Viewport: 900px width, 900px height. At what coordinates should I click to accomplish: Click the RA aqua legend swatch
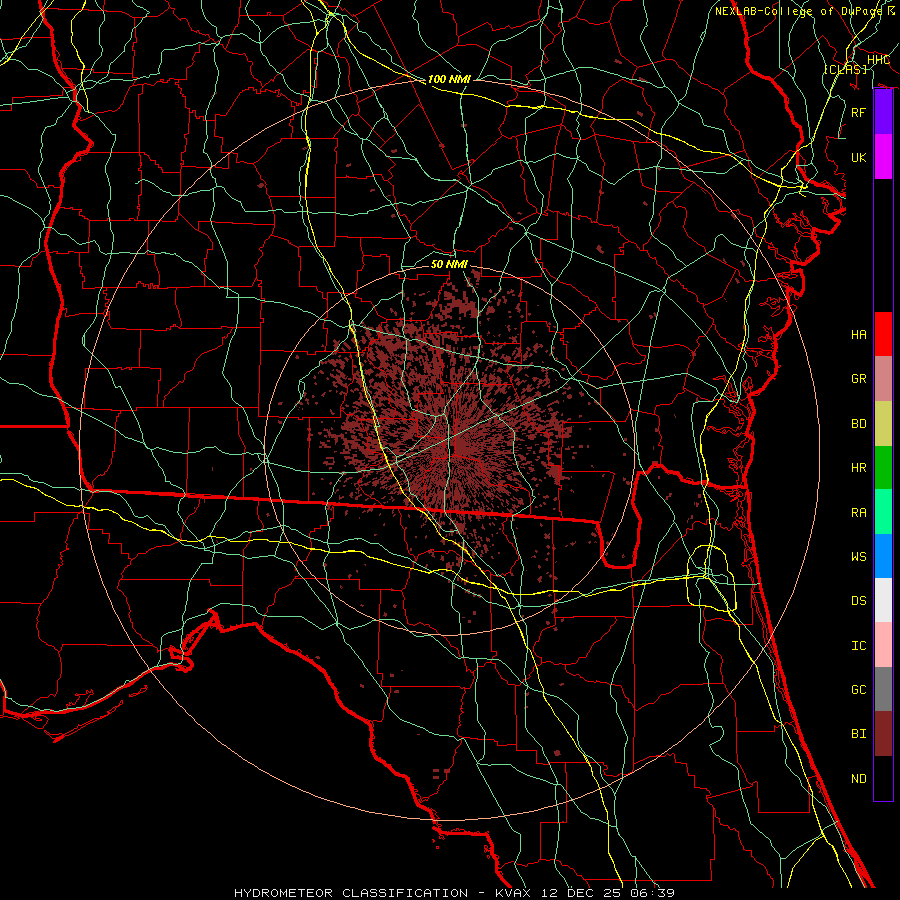pyautogui.click(x=883, y=512)
